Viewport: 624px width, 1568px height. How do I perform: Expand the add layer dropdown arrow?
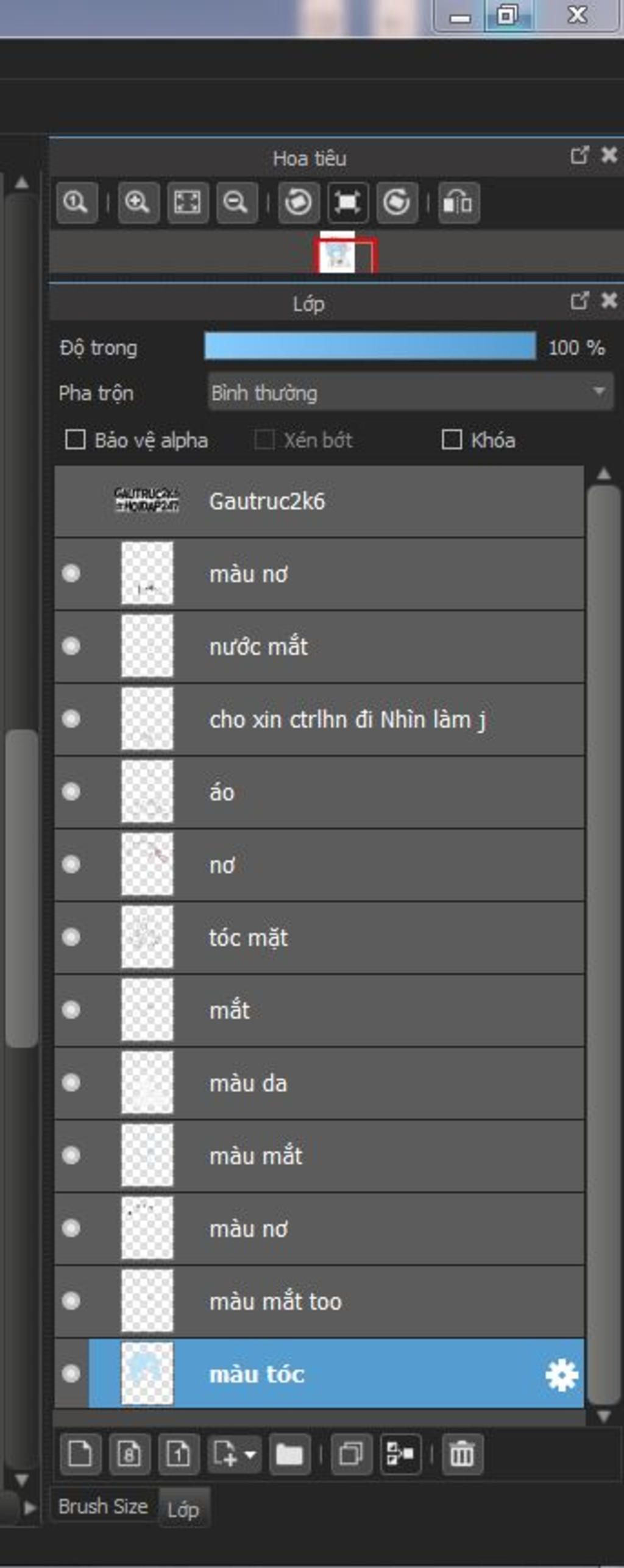click(250, 1455)
